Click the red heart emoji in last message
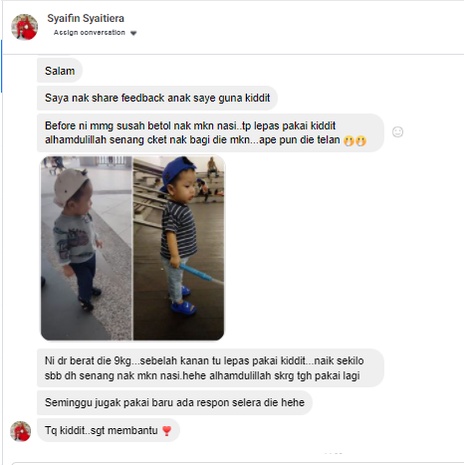Image resolution: width=465 pixels, height=465 pixels. click(167, 431)
